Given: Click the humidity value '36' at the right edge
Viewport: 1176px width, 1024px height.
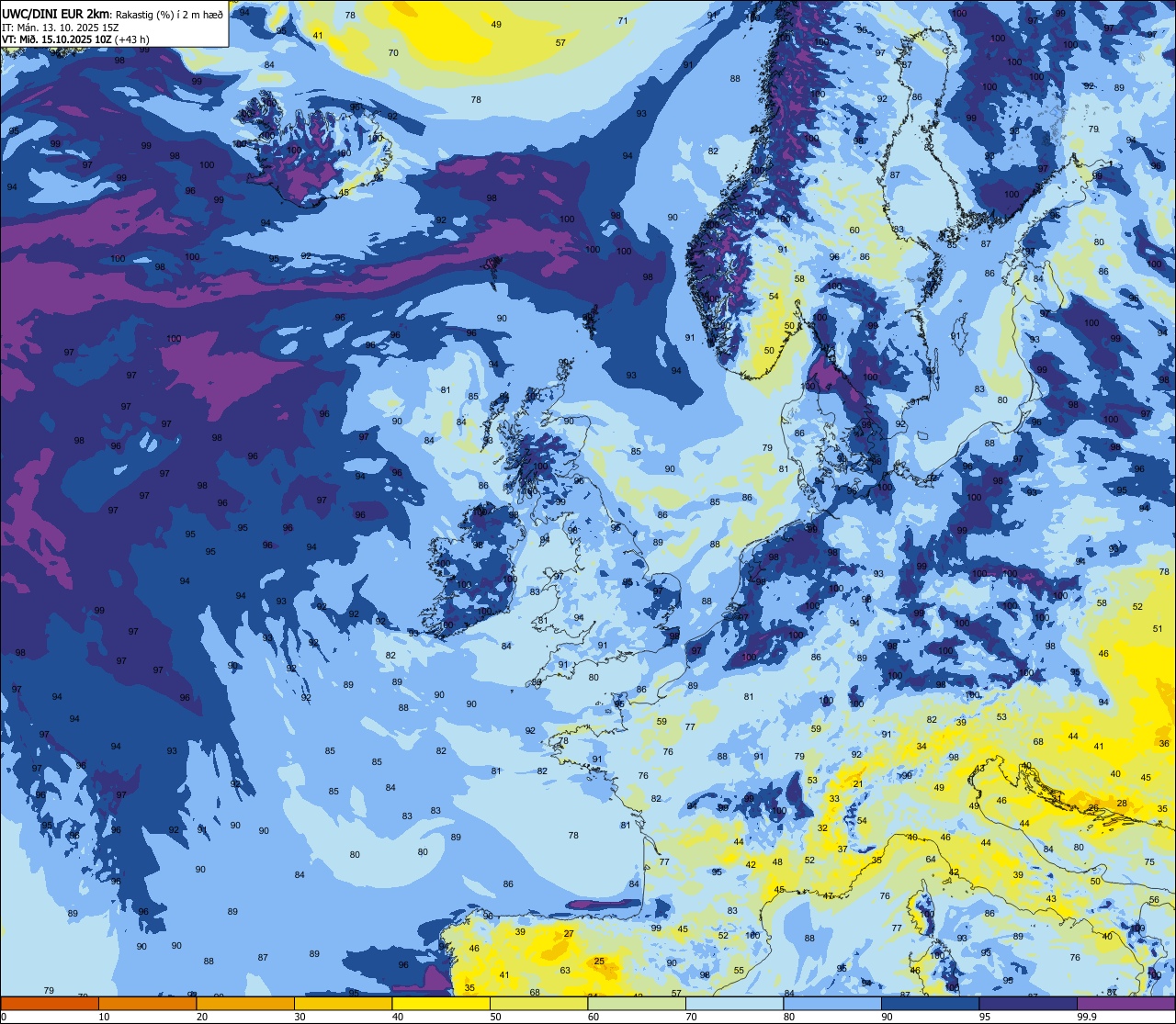Looking at the screenshot, I should tap(1163, 743).
